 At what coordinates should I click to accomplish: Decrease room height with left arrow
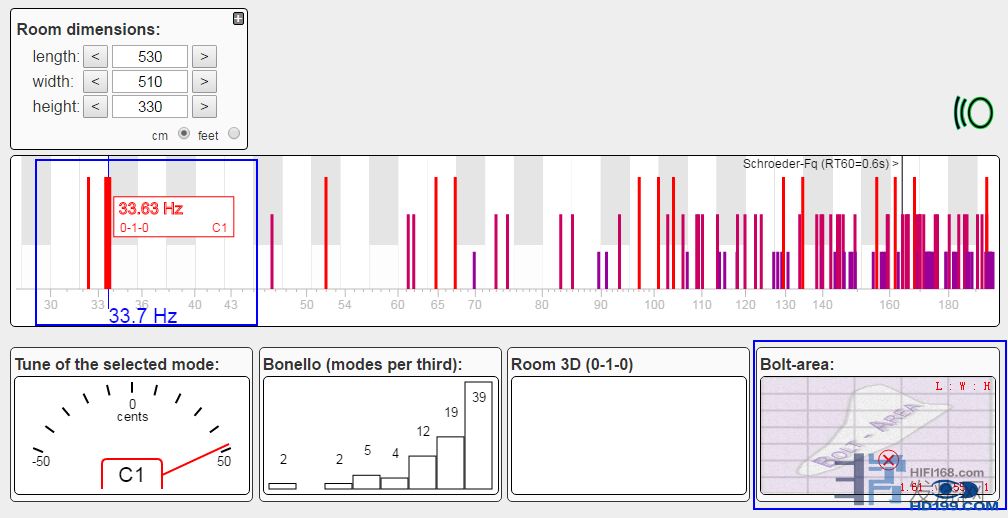click(95, 106)
